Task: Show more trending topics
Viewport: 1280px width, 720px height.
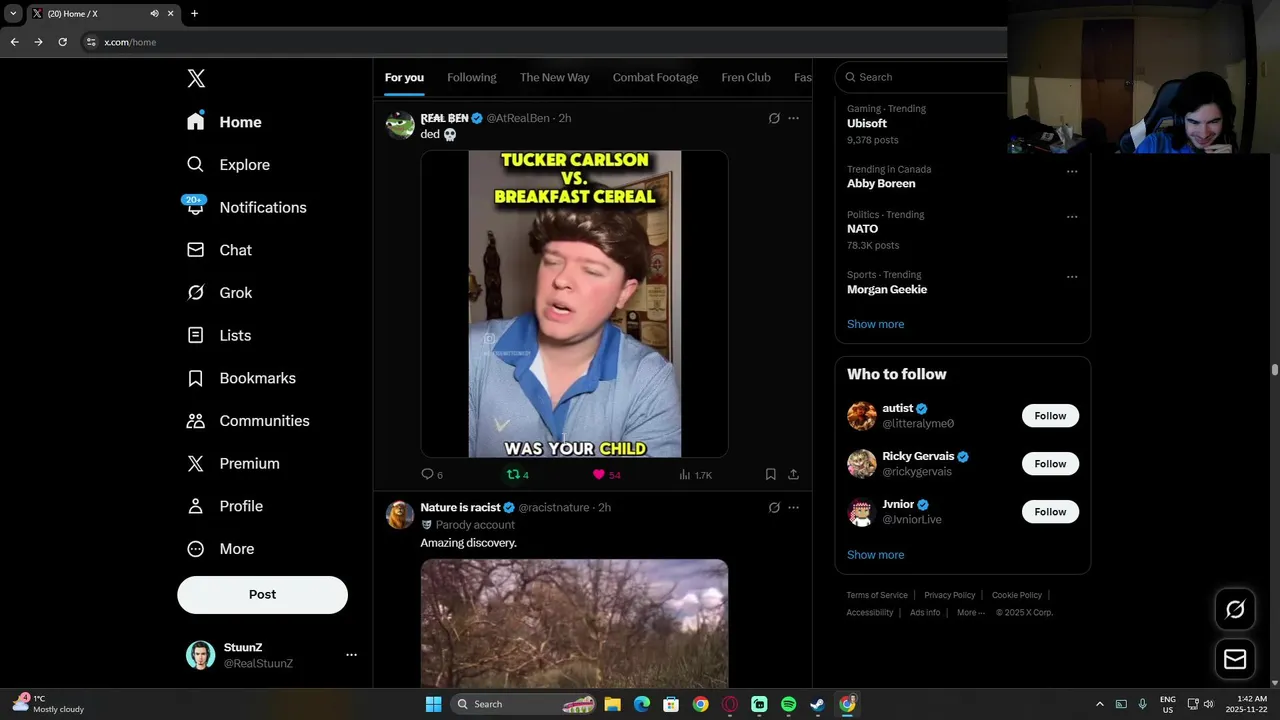Action: [875, 324]
